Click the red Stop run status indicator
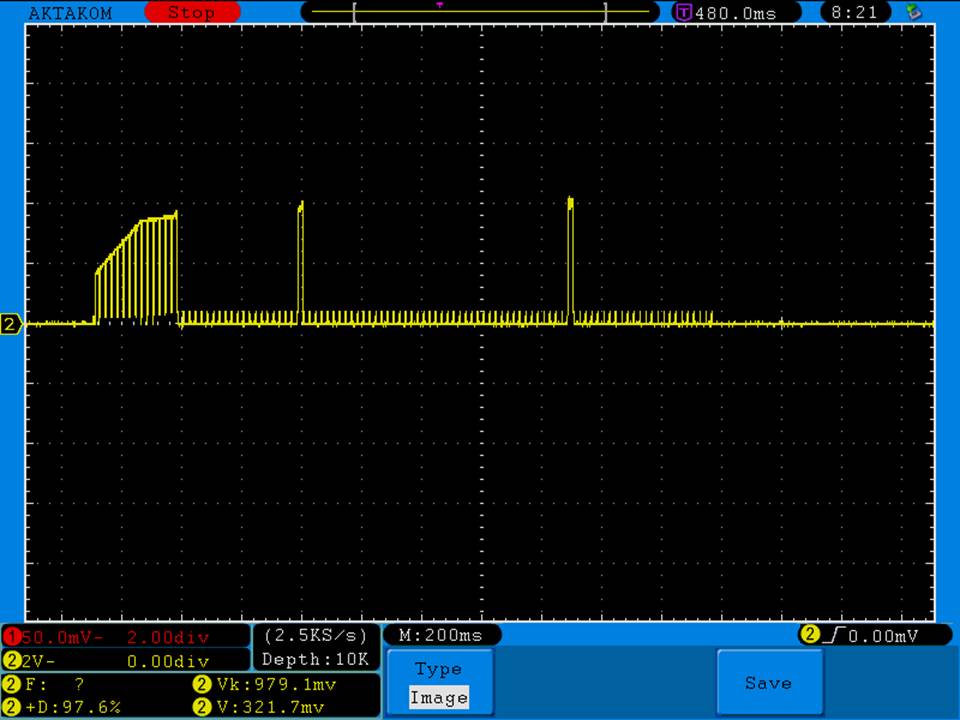Viewport: 960px width, 720px height. [x=191, y=13]
